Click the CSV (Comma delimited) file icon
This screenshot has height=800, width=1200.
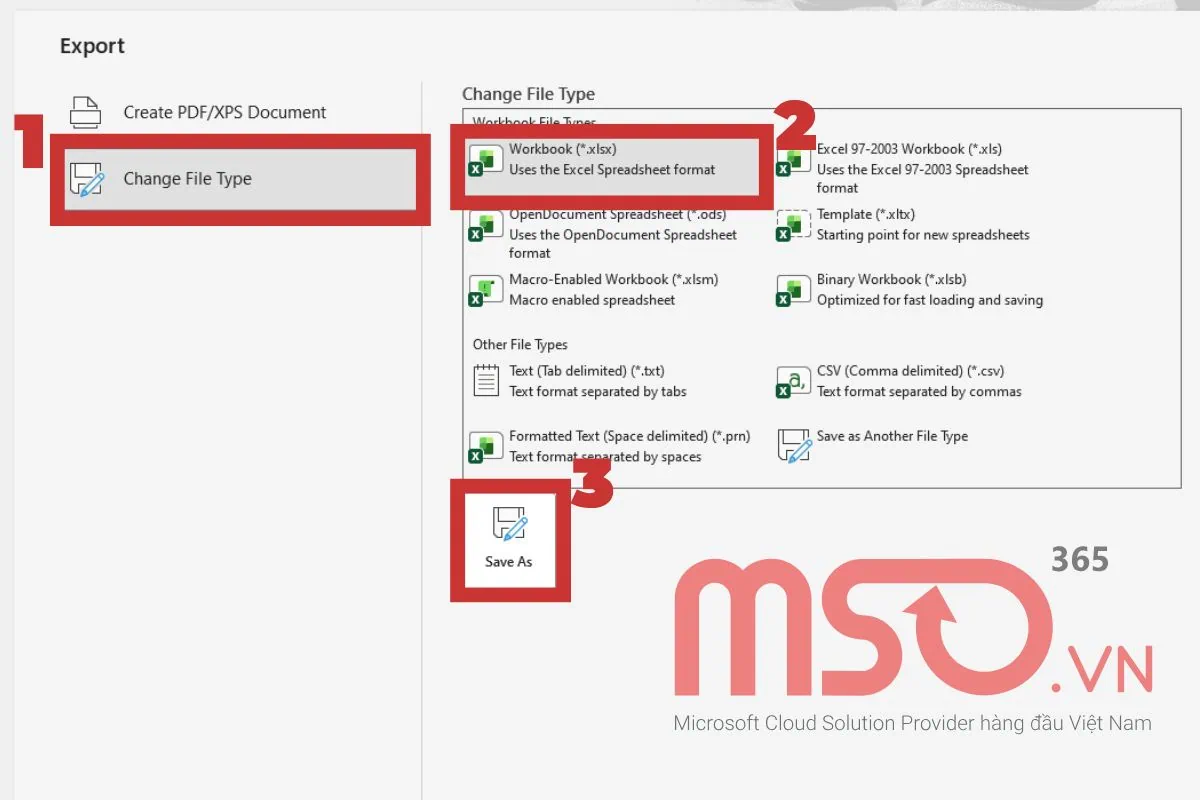[x=794, y=382]
